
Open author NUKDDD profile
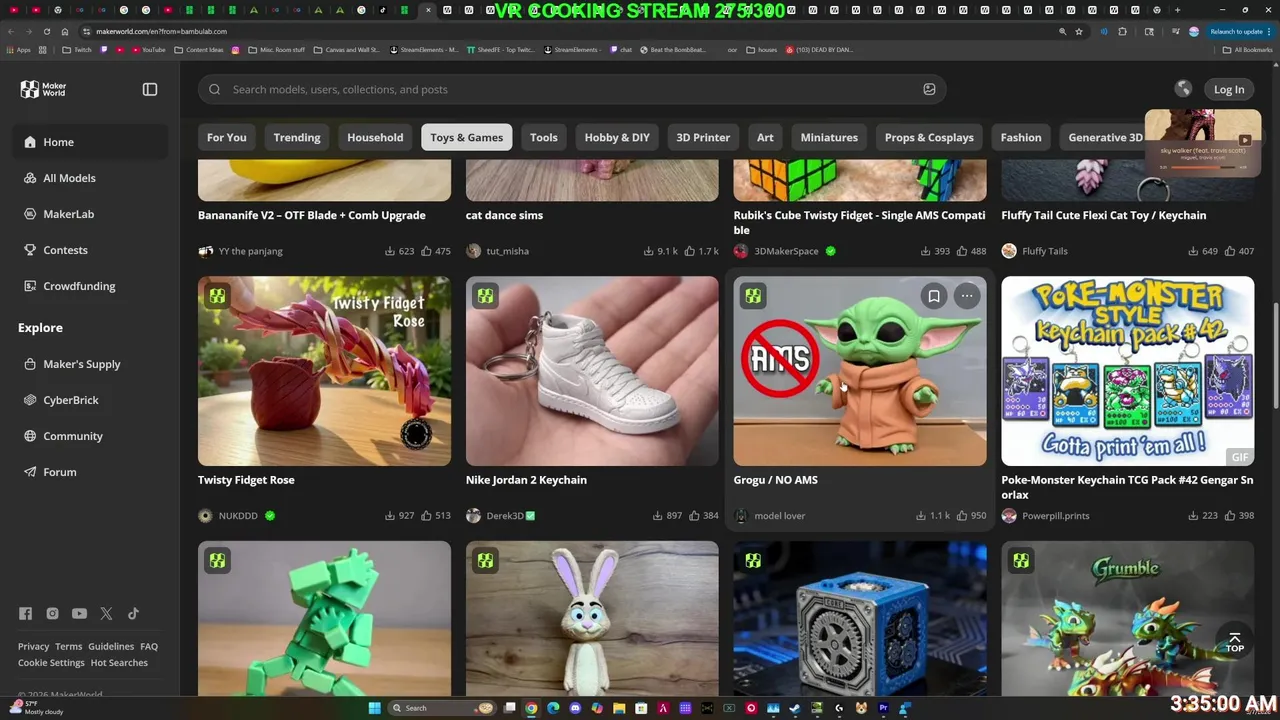[238, 516]
